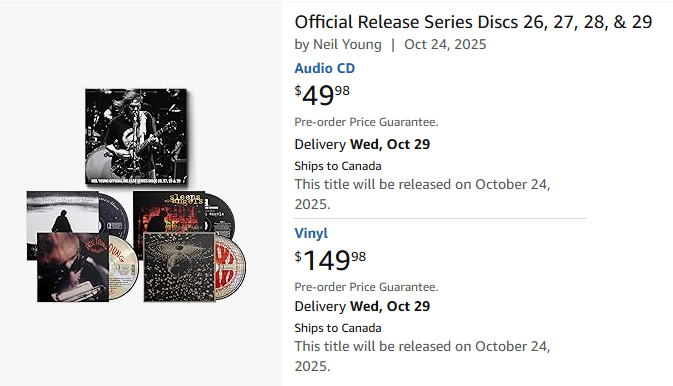
Task: Click the $149.98 Vinyl price
Action: [330, 260]
